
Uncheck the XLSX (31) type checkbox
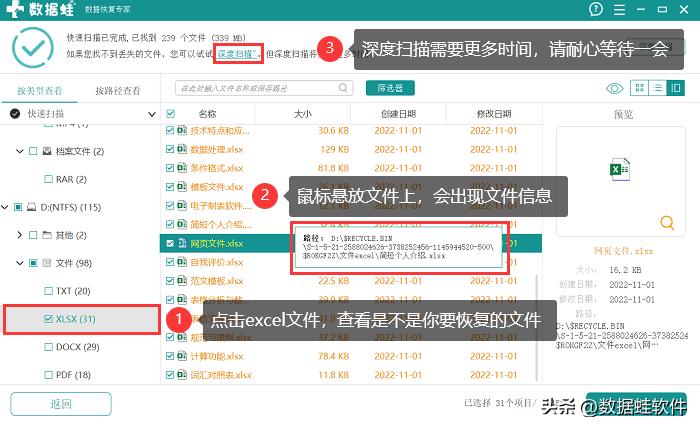(x=49, y=319)
